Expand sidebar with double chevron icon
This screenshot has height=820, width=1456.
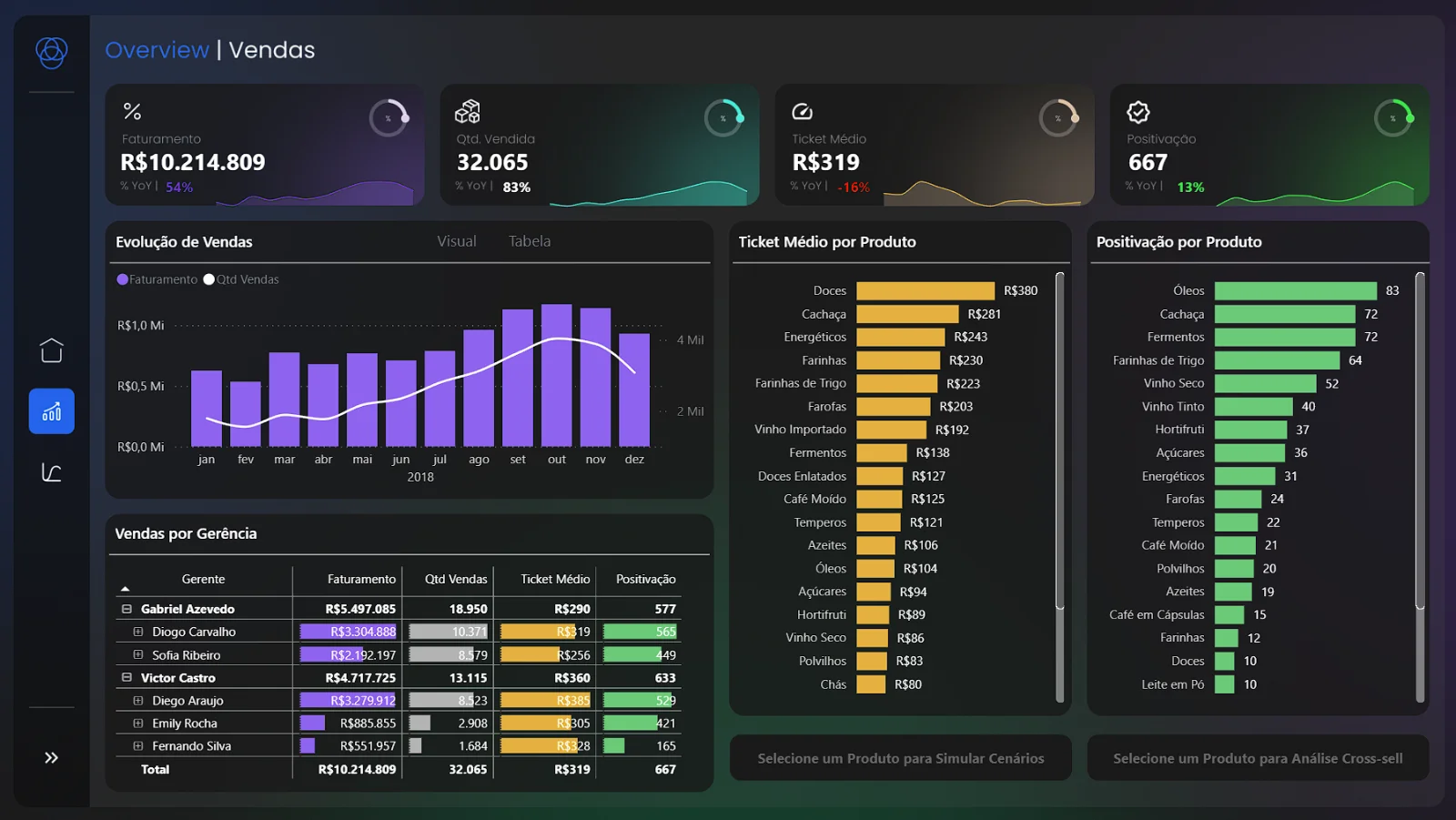pos(51,757)
